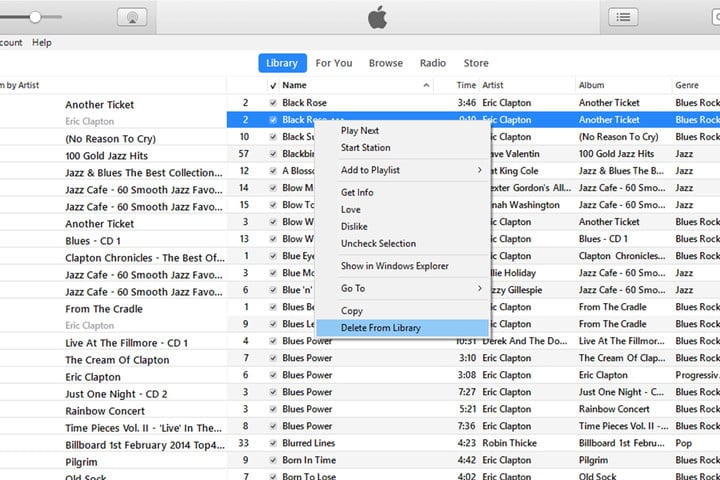Viewport: 720px width, 480px height.
Task: Uncheck the first Black Rose track checkbox
Action: (273, 103)
